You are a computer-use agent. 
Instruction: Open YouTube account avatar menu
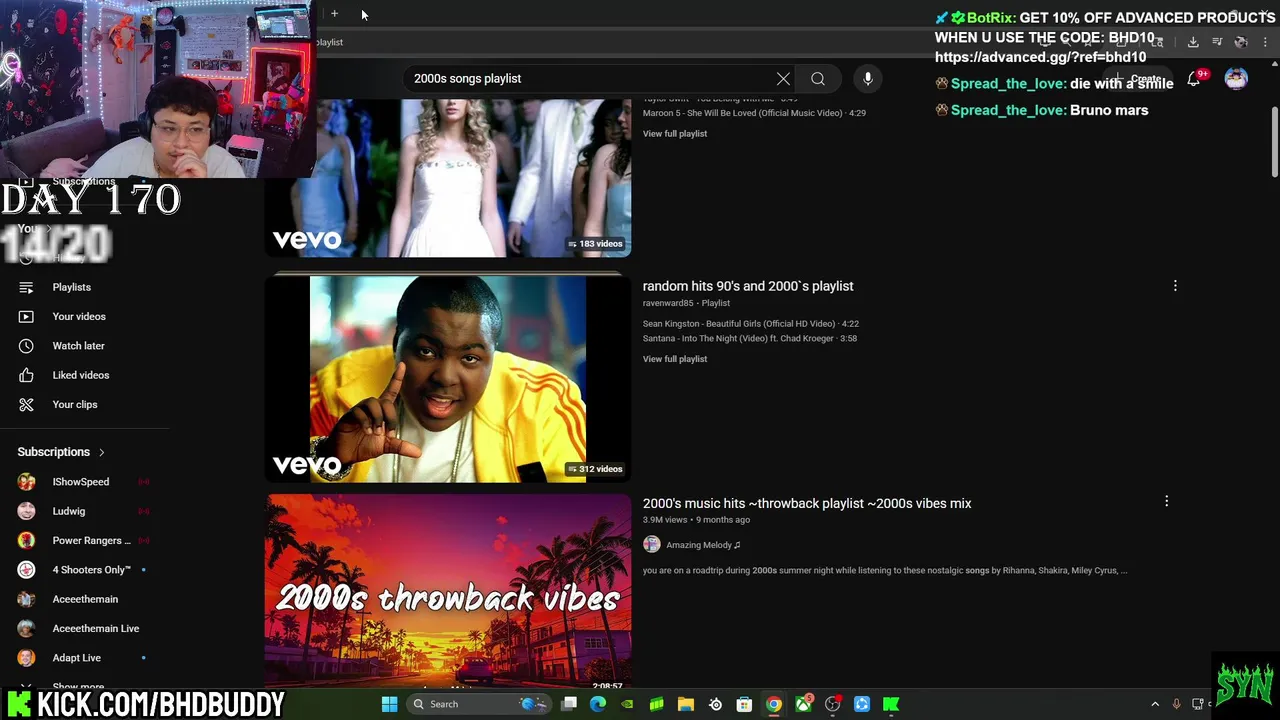pyautogui.click(x=1236, y=79)
